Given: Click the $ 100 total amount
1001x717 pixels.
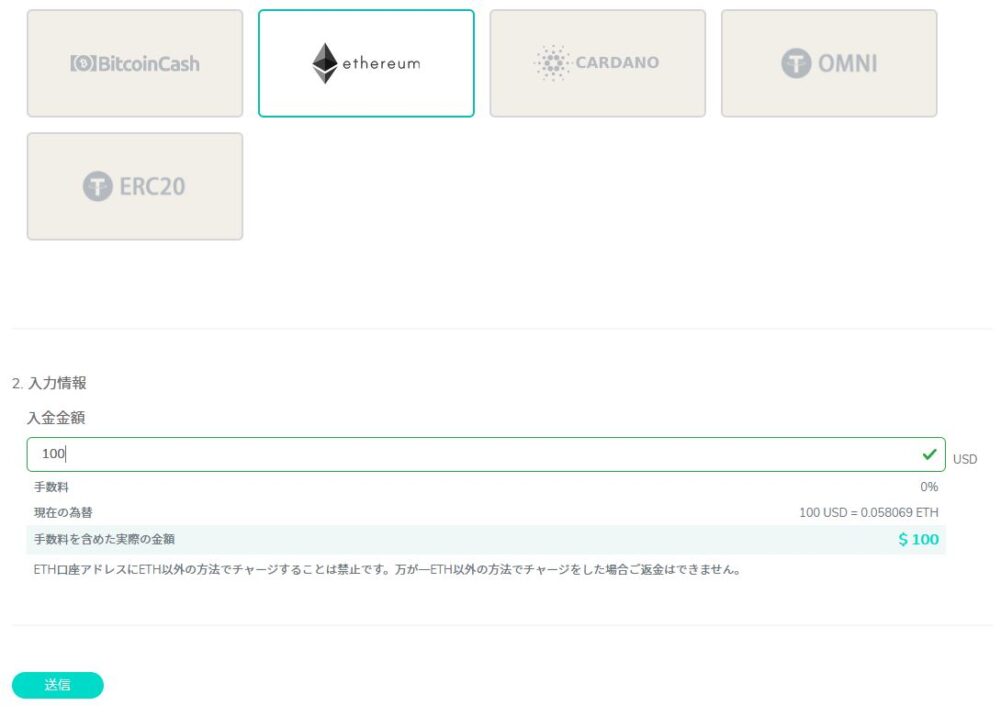Looking at the screenshot, I should point(919,540).
